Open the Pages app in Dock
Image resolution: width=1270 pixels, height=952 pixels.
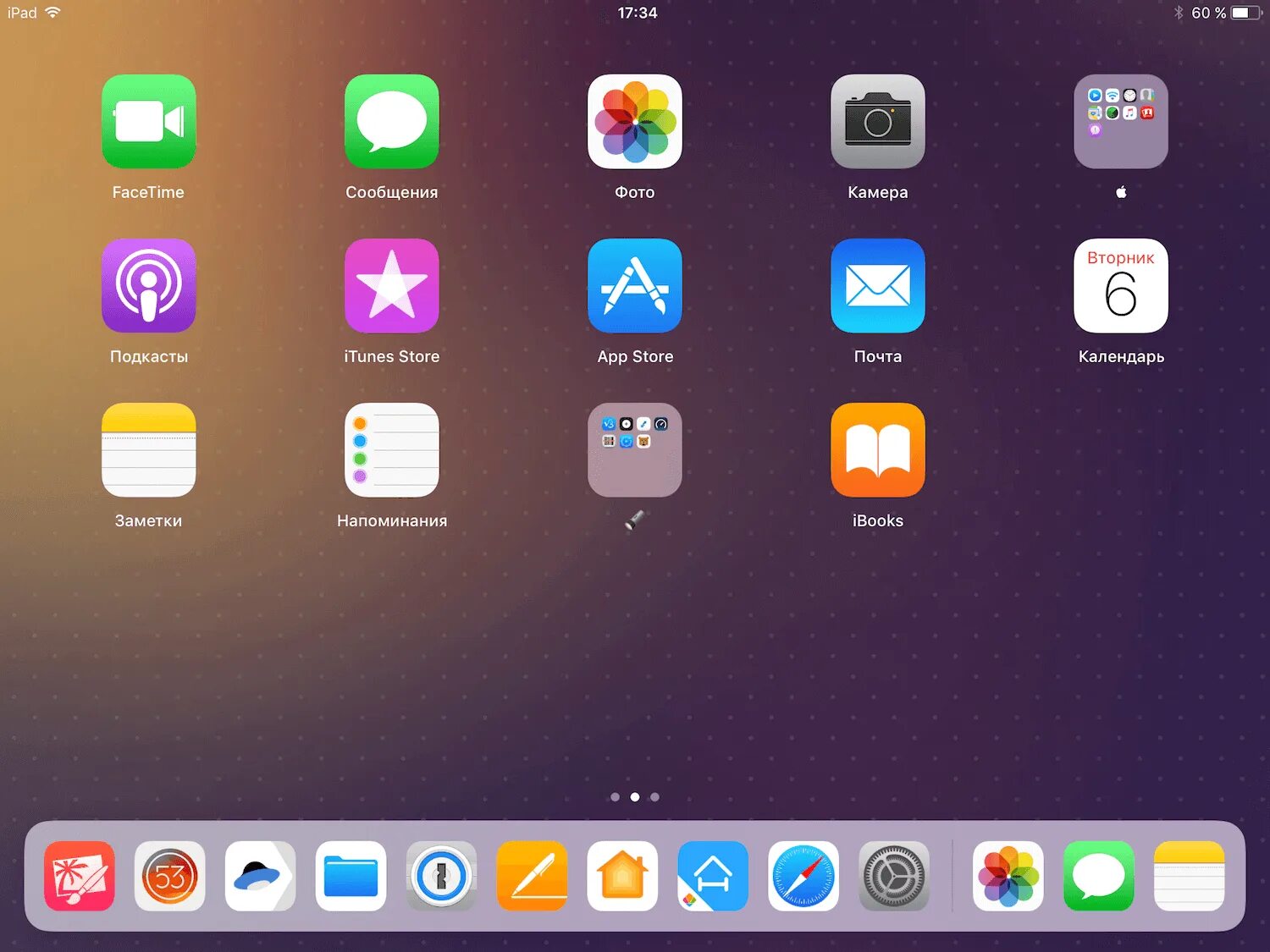tap(532, 876)
